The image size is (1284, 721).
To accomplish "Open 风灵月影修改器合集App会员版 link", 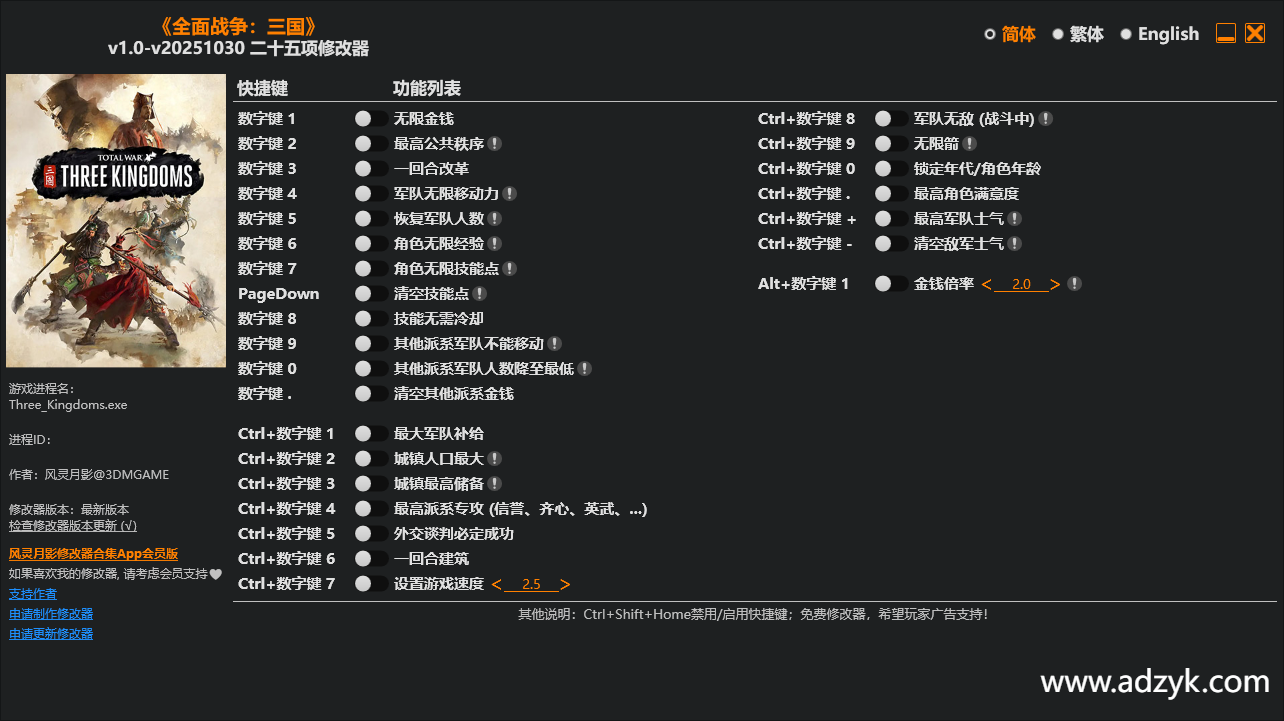I will (93, 553).
